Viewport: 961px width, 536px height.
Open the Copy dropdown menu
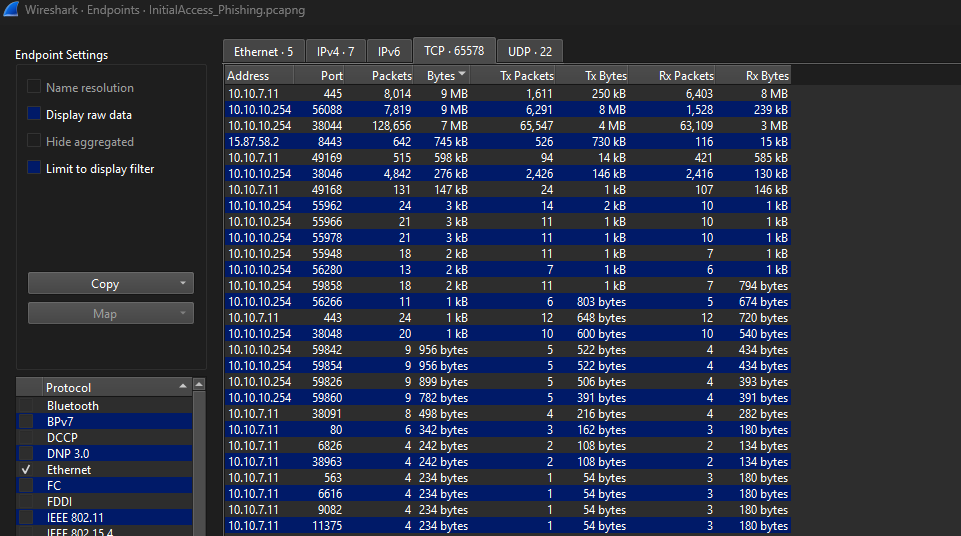click(182, 284)
